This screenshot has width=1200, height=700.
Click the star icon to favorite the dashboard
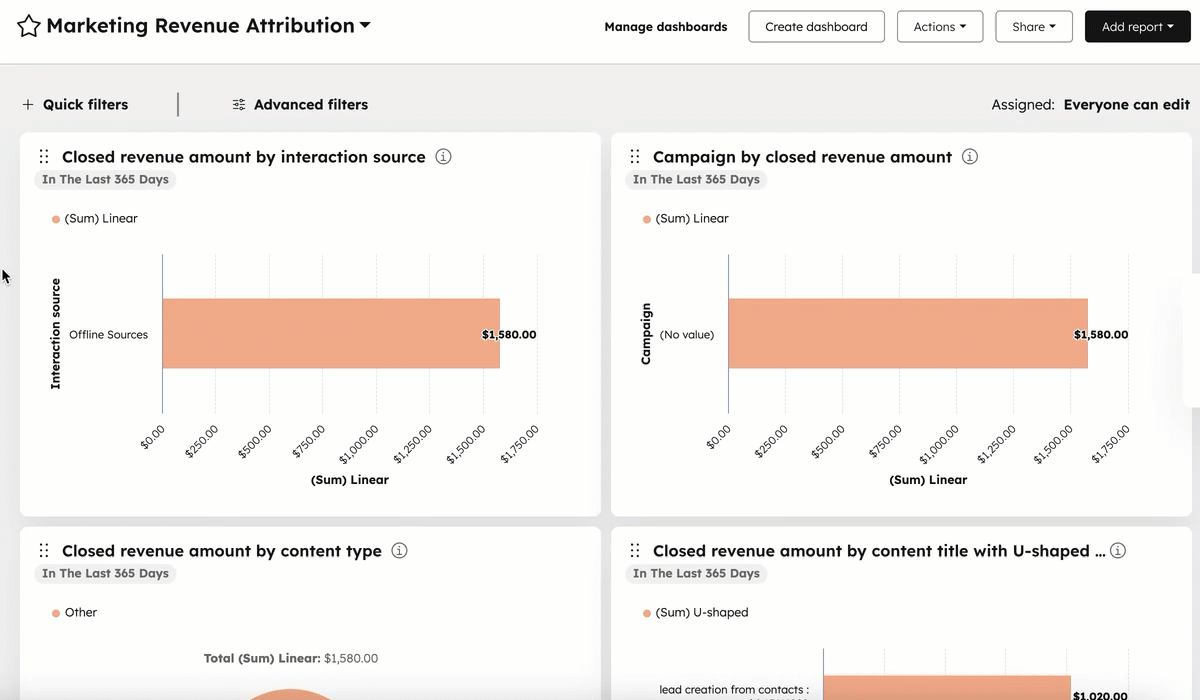click(29, 25)
